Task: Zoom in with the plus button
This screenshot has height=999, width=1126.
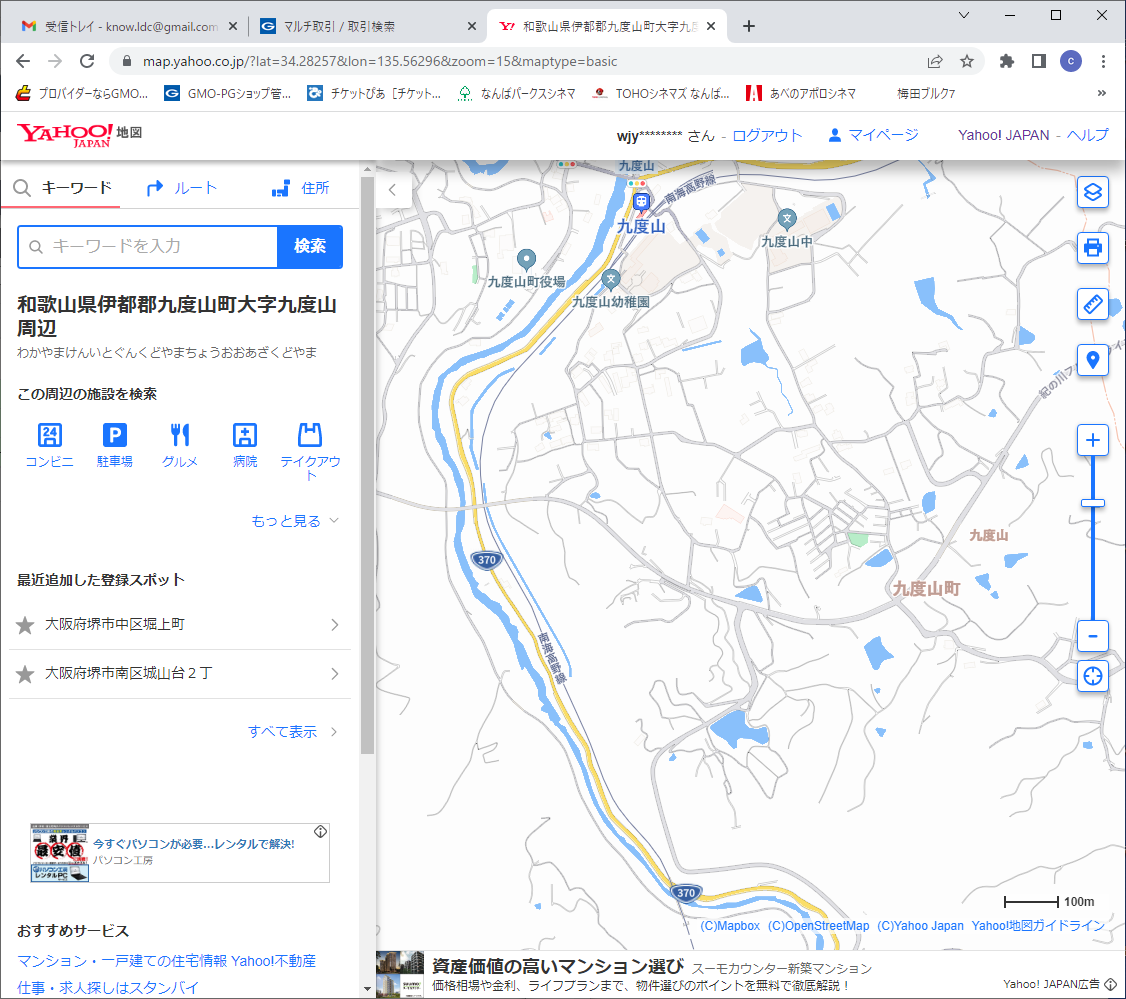Action: coord(1093,440)
